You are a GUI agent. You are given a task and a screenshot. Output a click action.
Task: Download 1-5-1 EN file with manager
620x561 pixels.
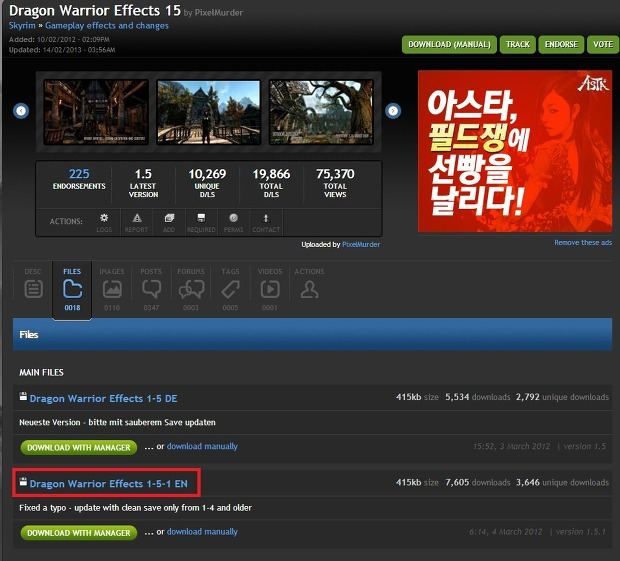(x=79, y=533)
